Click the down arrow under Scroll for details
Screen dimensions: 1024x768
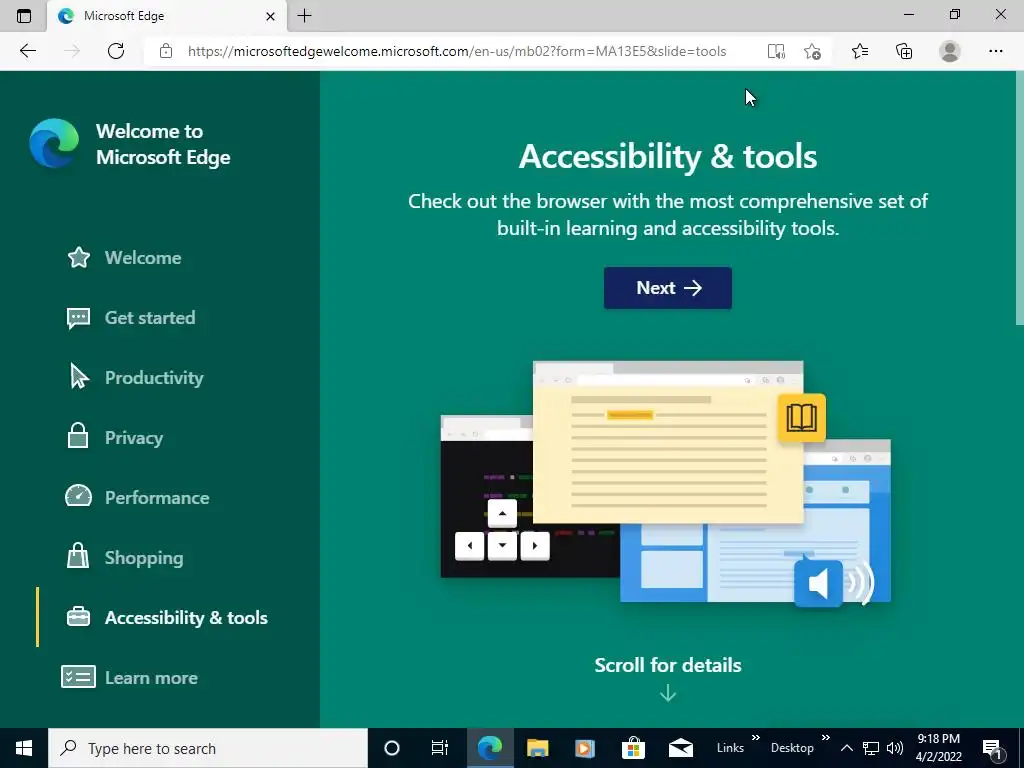pos(667,693)
